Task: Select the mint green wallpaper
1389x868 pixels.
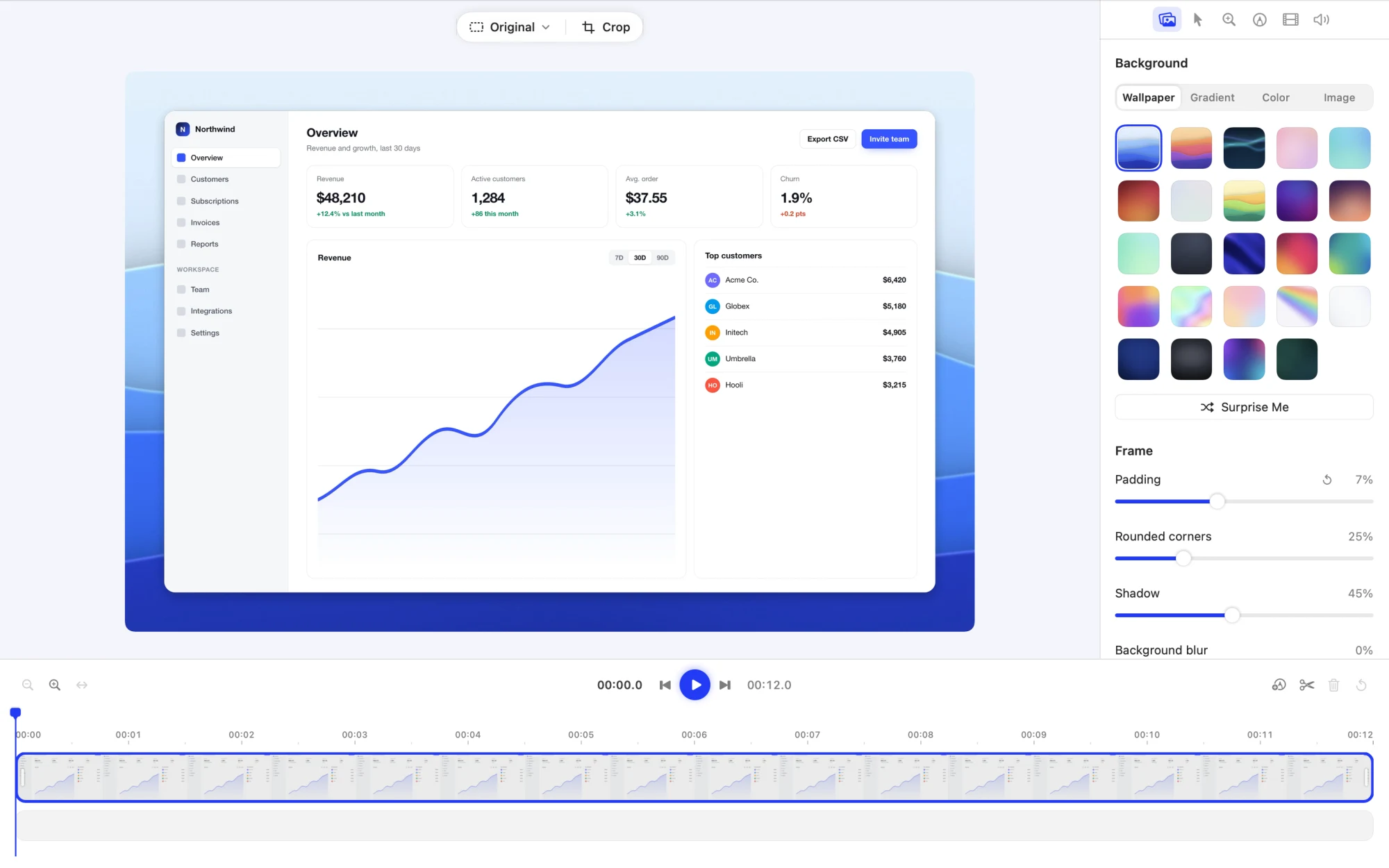Action: (1138, 253)
